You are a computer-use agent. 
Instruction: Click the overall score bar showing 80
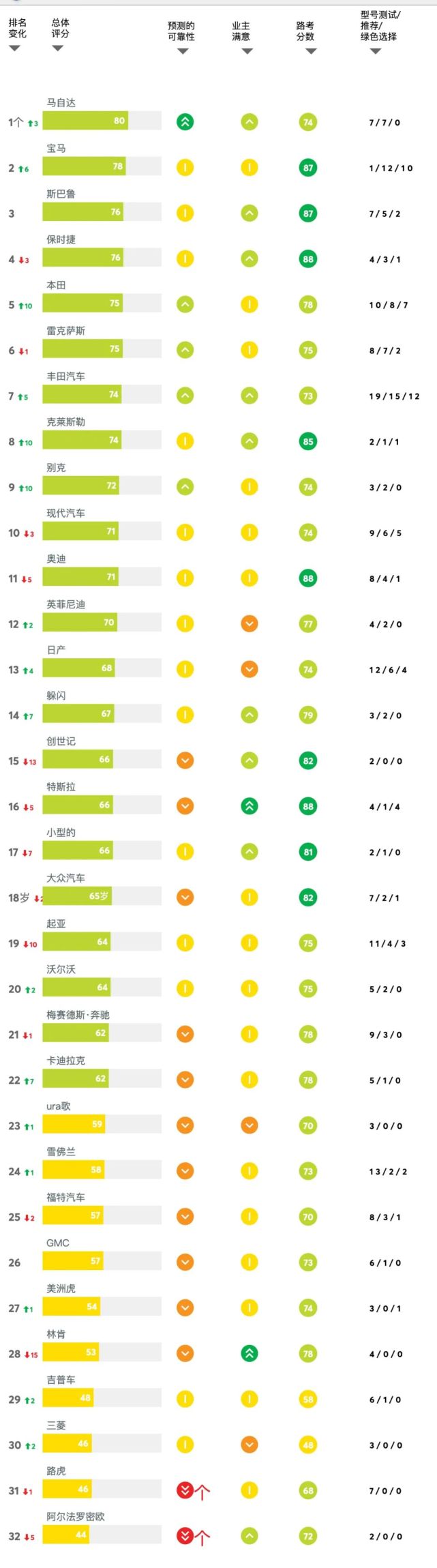point(85,121)
